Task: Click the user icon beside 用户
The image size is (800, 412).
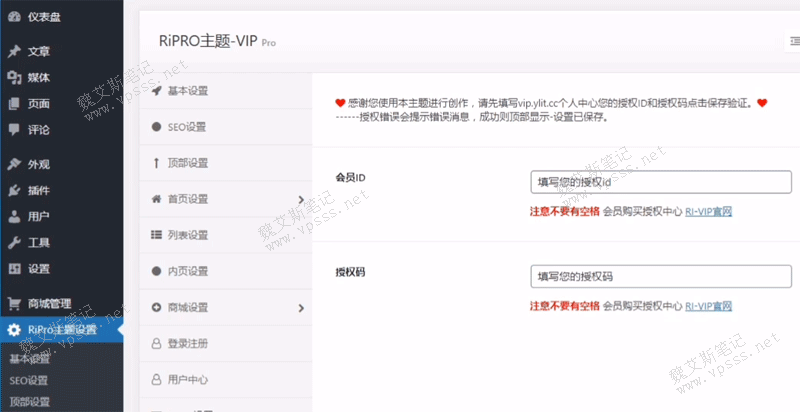Action: tap(14, 216)
